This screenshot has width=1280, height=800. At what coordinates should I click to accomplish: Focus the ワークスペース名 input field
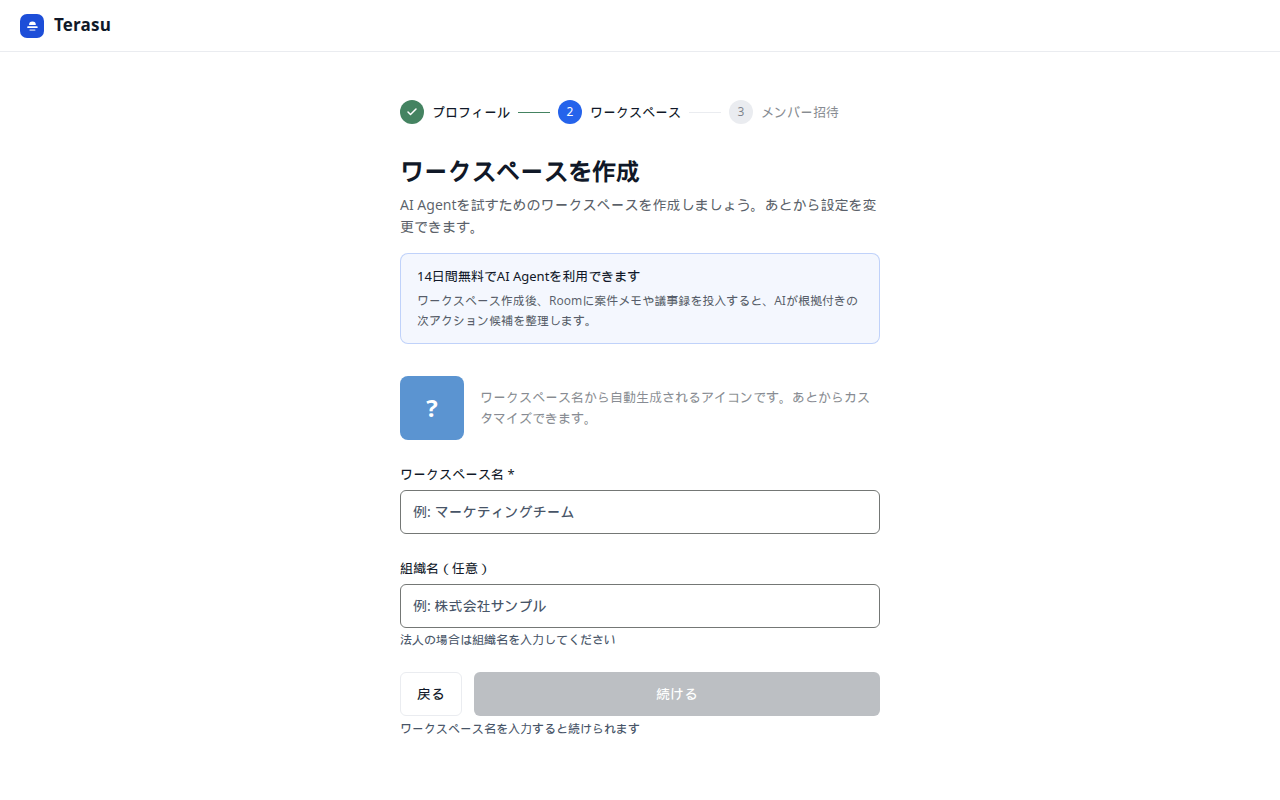point(640,512)
